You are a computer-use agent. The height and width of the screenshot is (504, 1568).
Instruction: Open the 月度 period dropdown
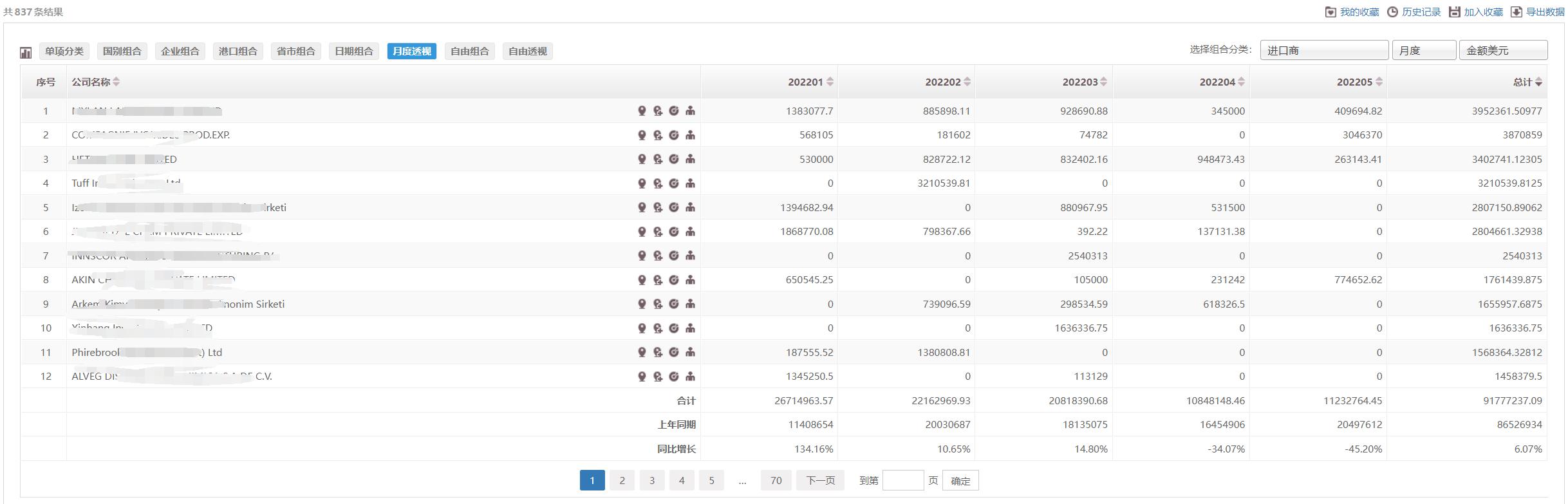click(x=1424, y=50)
